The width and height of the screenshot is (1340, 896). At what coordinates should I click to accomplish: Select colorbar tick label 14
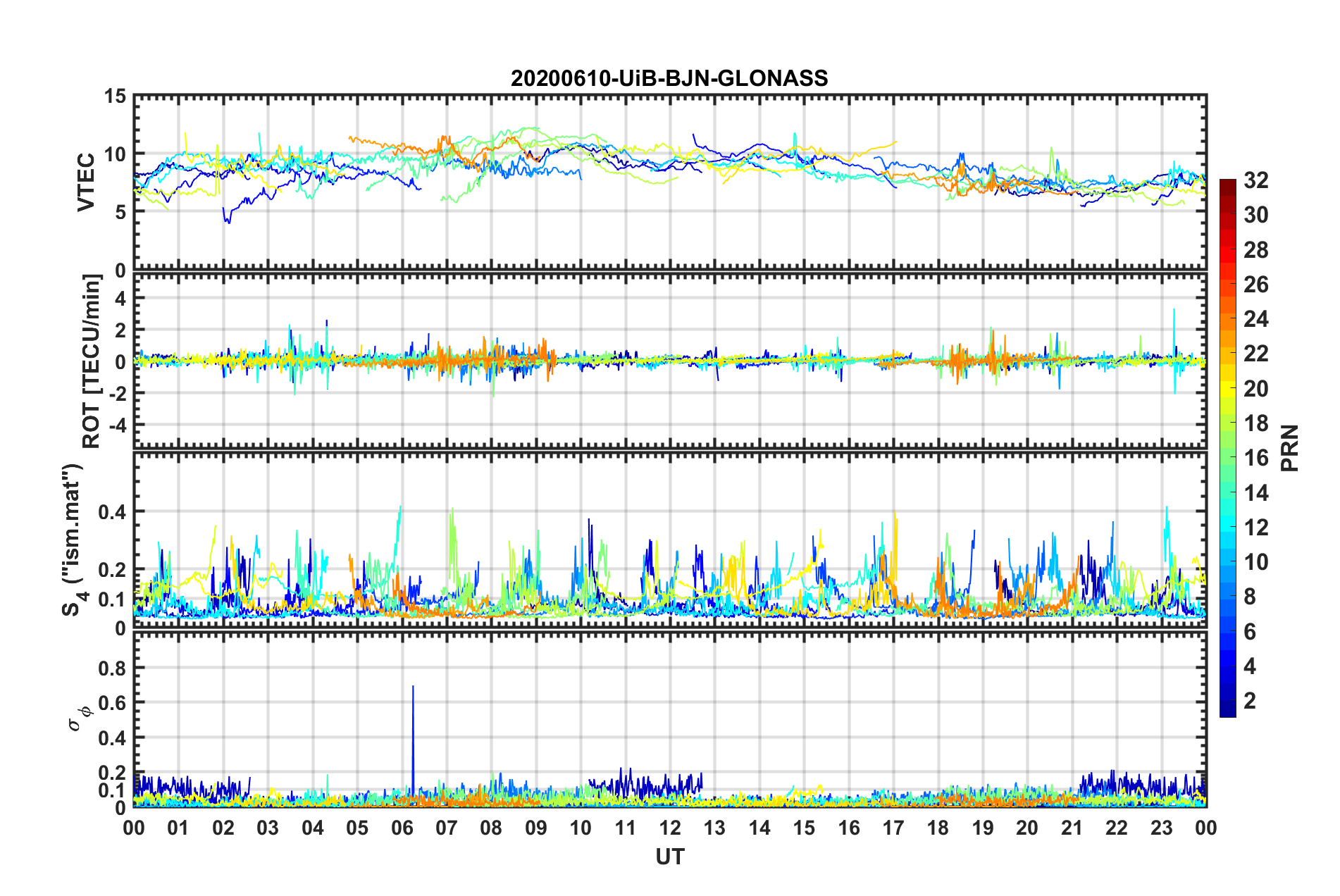1255,493
